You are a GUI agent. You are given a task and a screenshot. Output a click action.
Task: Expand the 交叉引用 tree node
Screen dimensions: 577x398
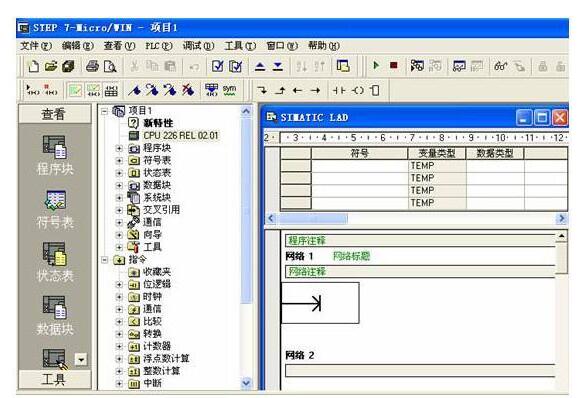tap(119, 210)
